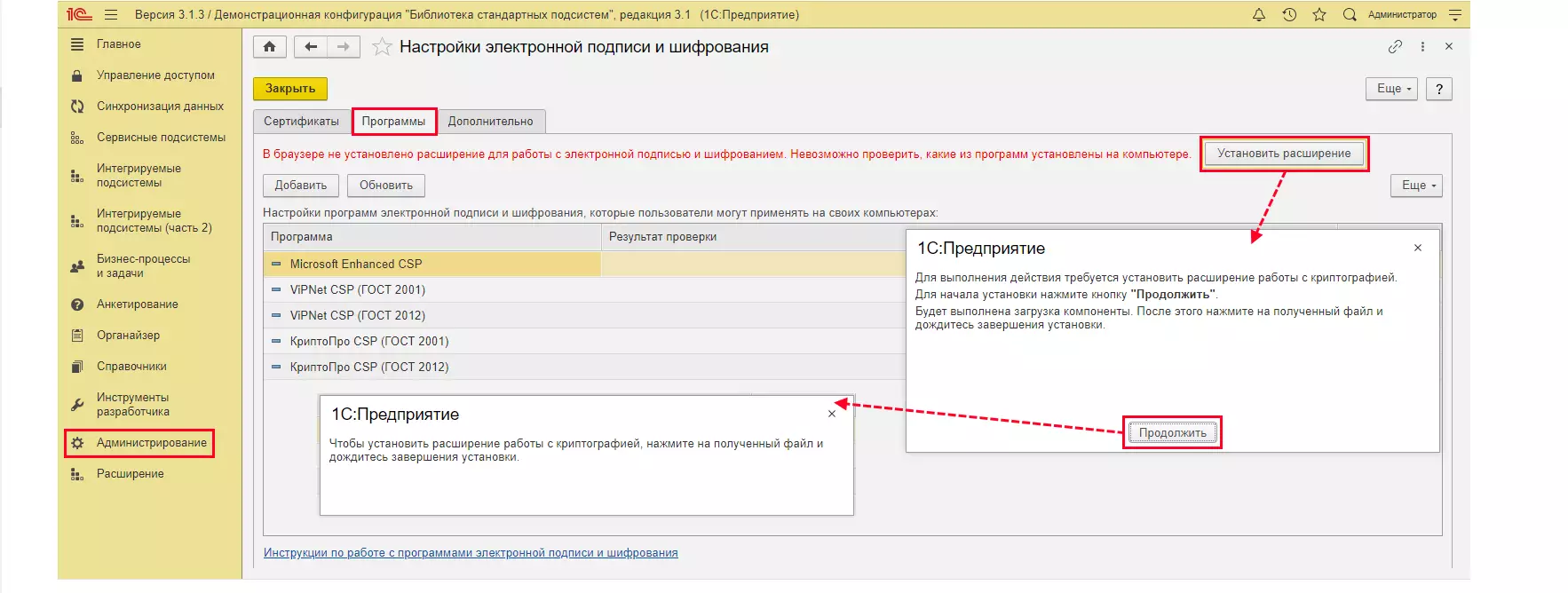
Task: Copy link icon at top right of form
Action: [1395, 46]
